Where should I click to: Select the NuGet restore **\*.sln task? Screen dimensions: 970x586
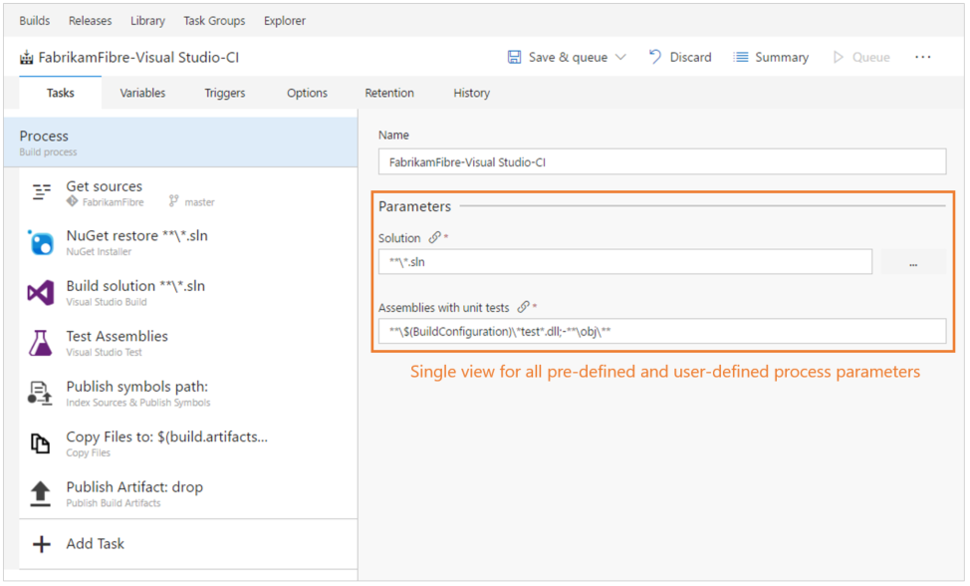(x=188, y=242)
